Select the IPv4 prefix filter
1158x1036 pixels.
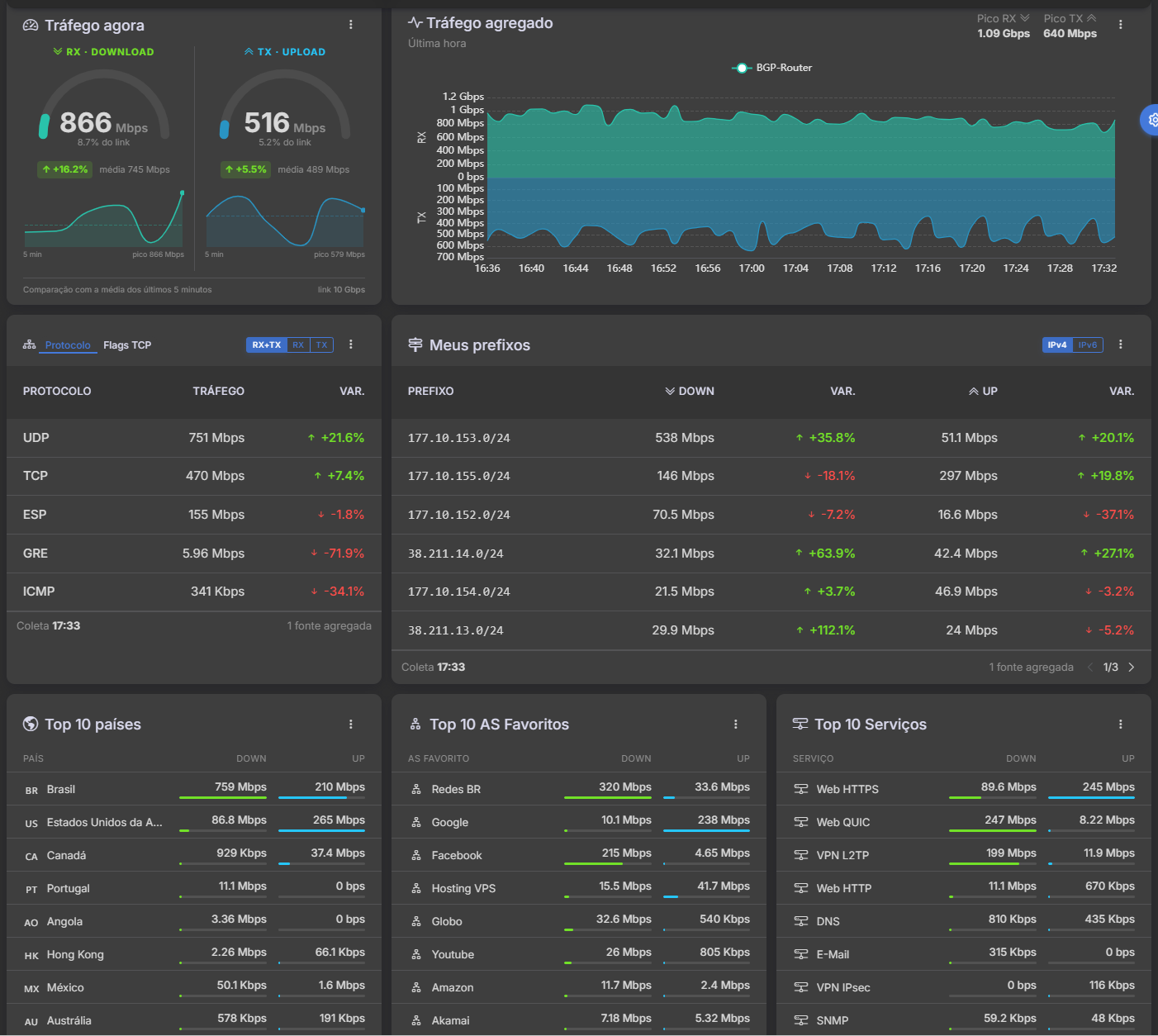1057,345
